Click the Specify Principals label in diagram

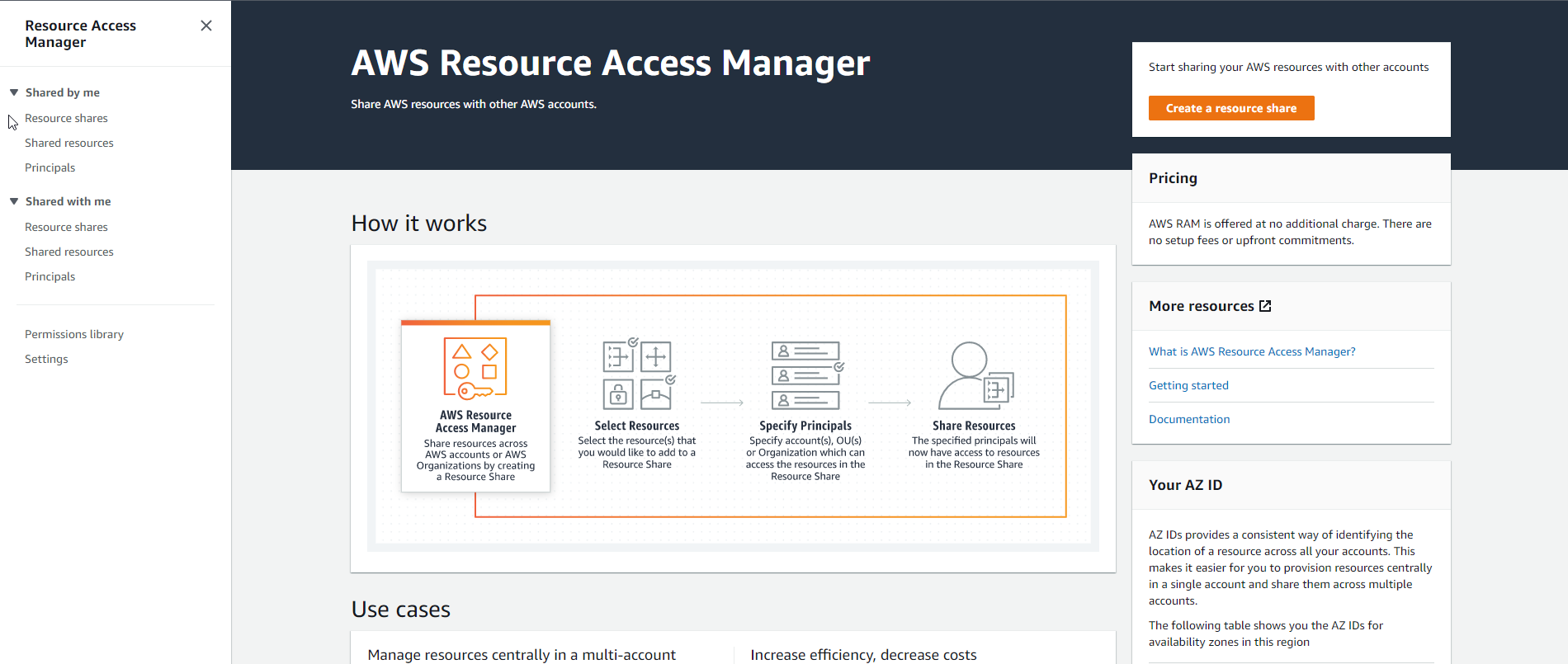pos(805,426)
